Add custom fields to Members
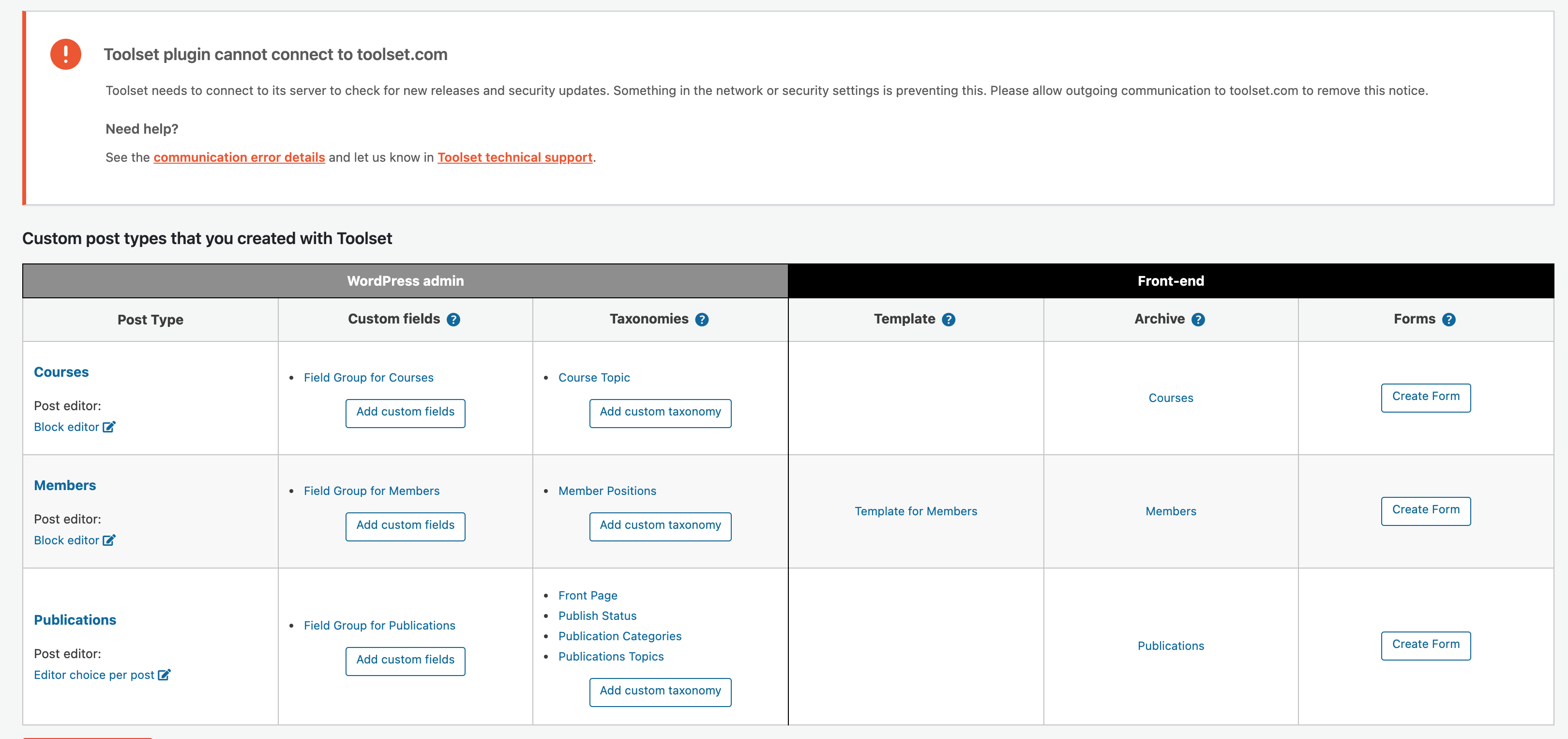Image resolution: width=1568 pixels, height=739 pixels. coord(406,526)
